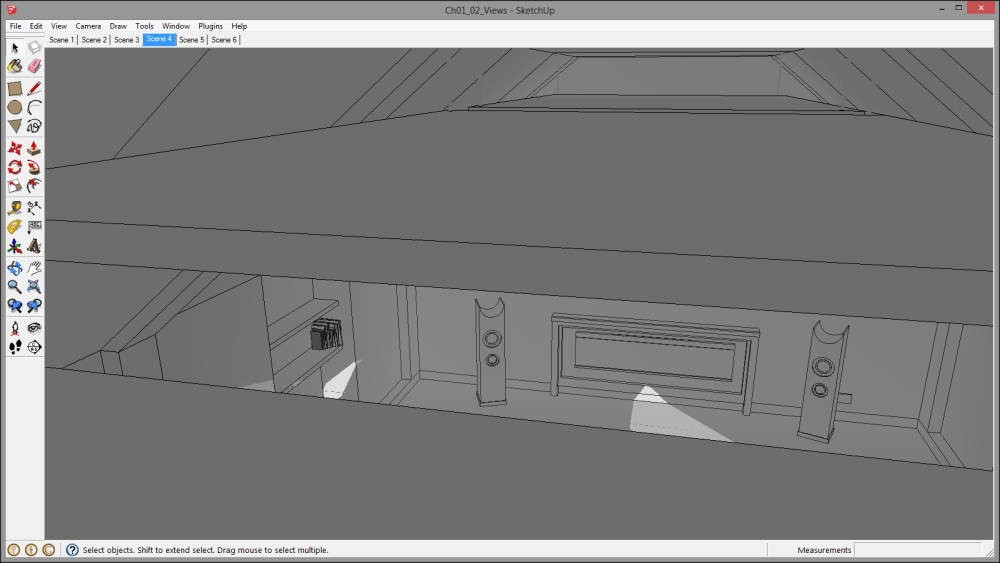1000x563 pixels.
Task: Click the active Scene 4 tab
Action: pos(159,39)
